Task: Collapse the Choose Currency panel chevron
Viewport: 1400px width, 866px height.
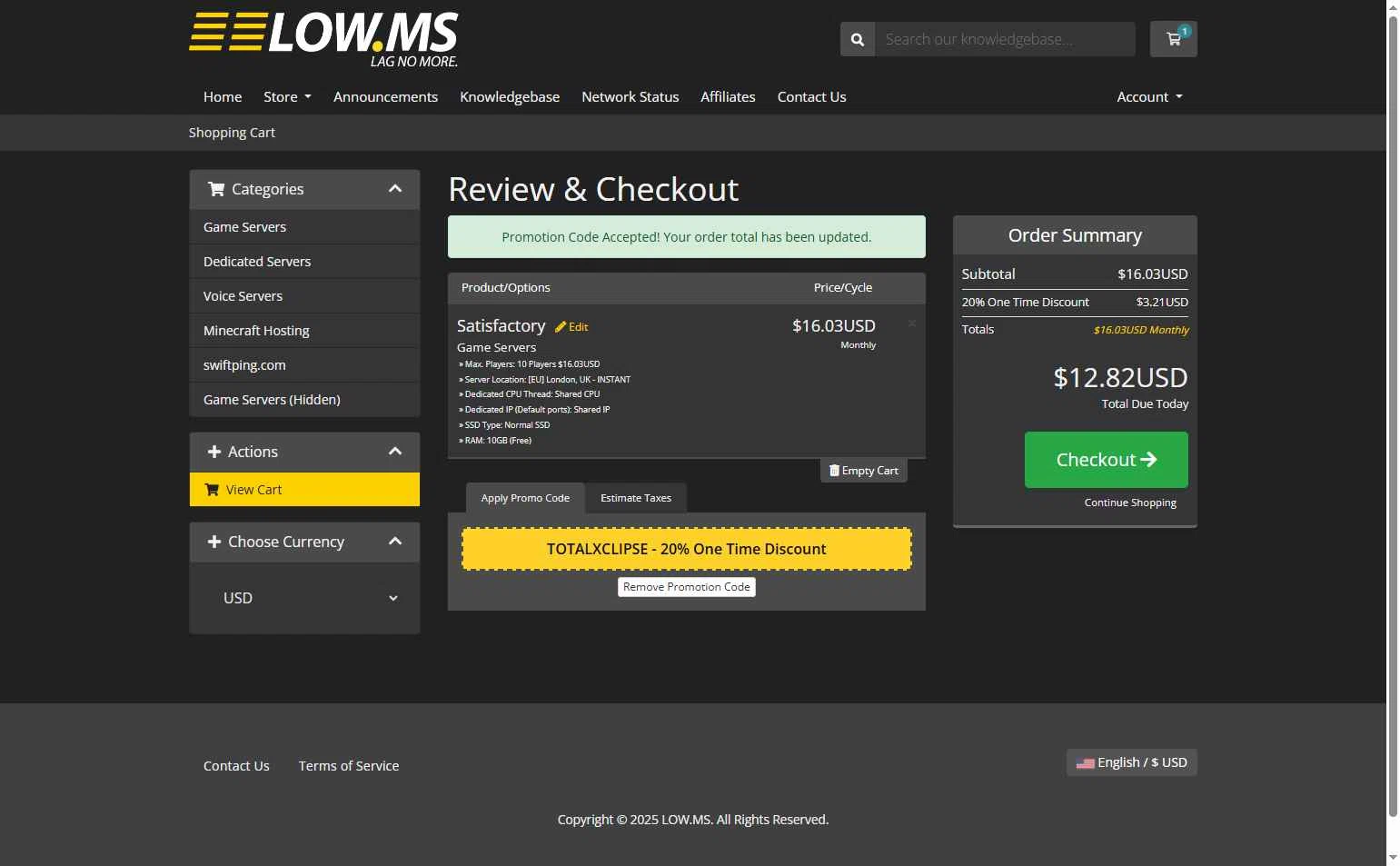Action: (x=395, y=542)
